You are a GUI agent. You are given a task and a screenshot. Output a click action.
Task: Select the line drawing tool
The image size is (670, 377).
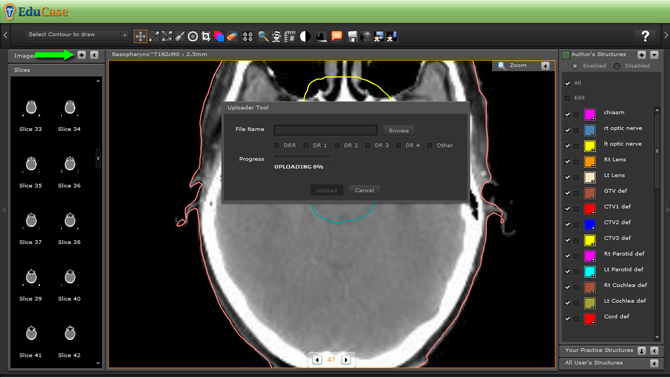coord(154,36)
